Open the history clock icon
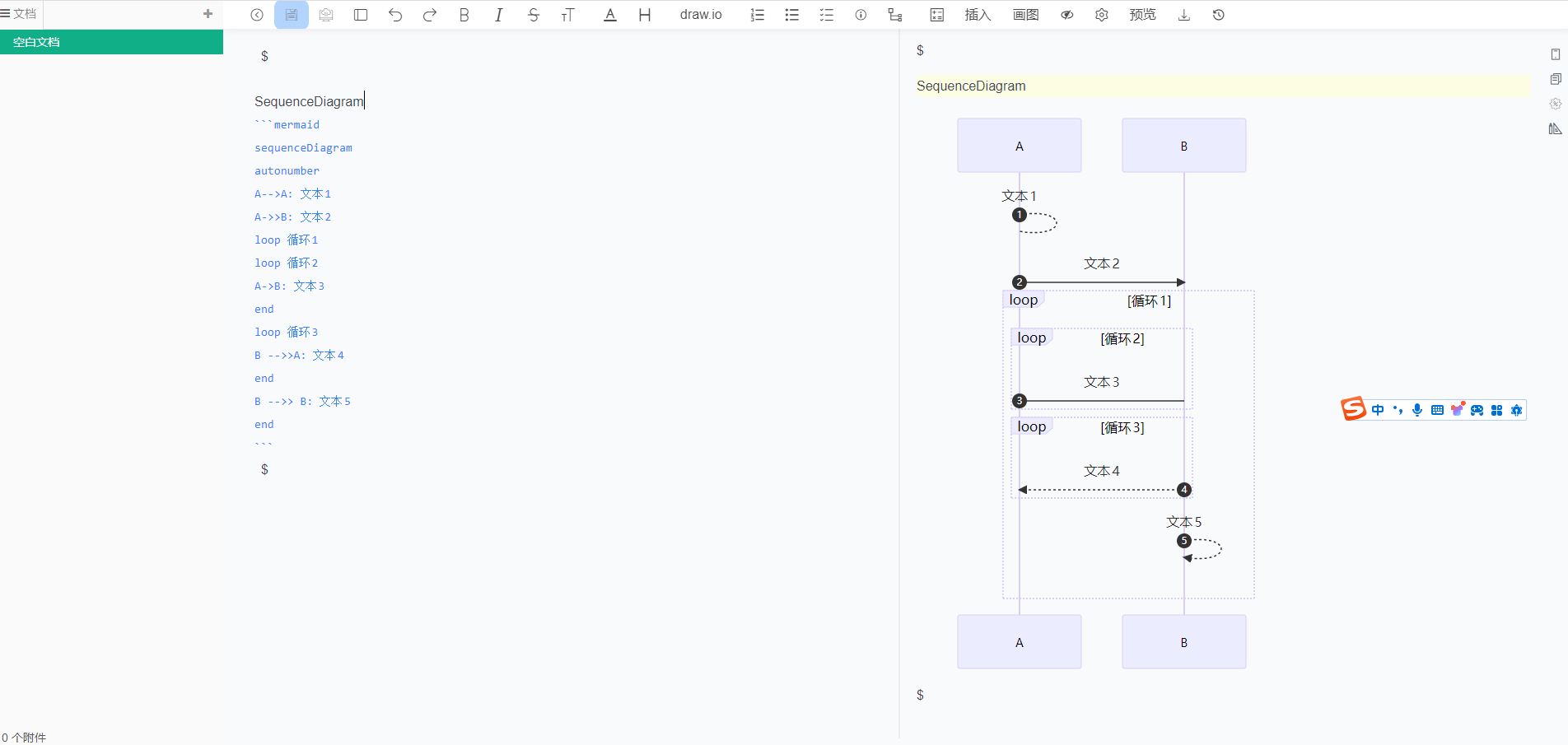Viewport: 1568px width, 745px height. pyautogui.click(x=1219, y=15)
